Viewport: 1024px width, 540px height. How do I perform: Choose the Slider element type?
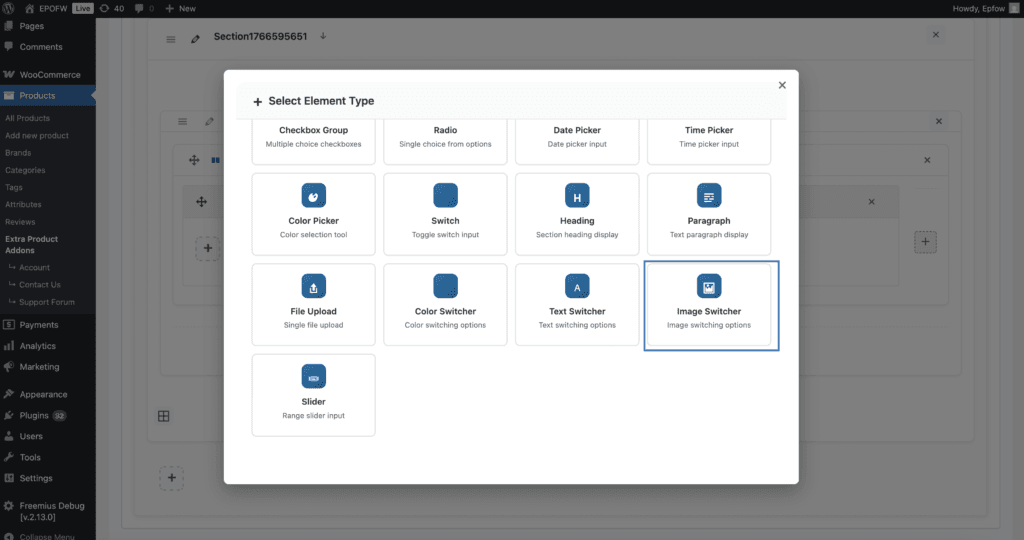pos(314,394)
